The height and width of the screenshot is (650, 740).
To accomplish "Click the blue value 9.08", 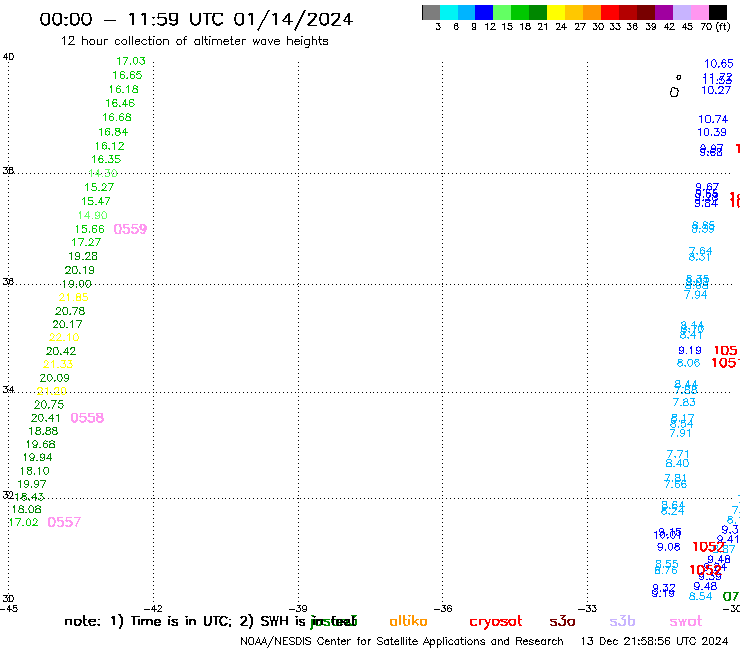I will [x=669, y=547].
